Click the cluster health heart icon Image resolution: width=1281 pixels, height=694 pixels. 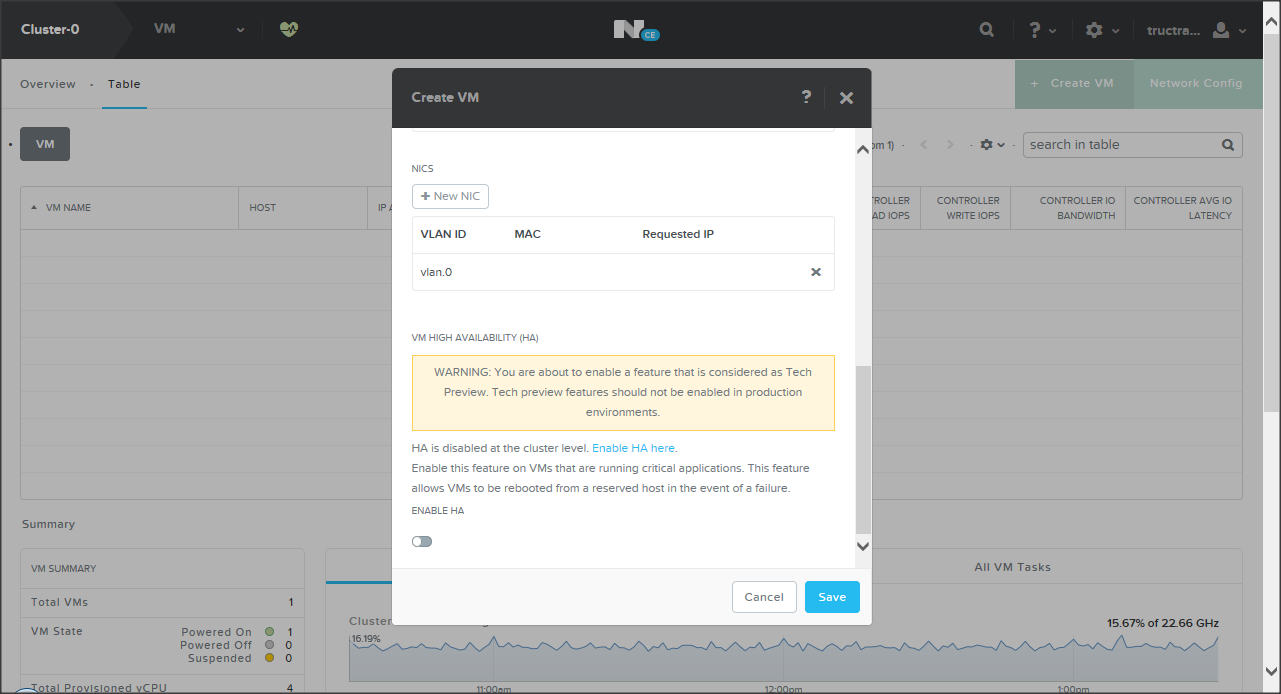[x=288, y=30]
